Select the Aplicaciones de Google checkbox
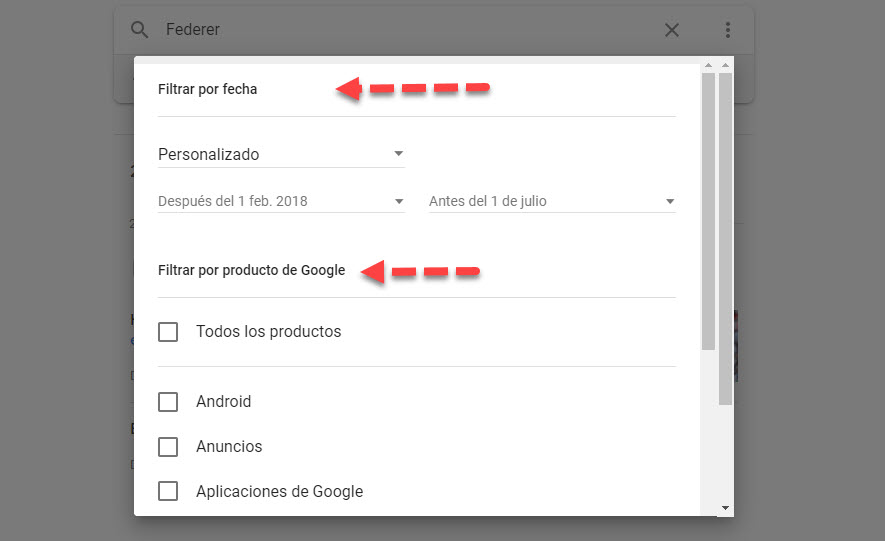 tap(168, 491)
